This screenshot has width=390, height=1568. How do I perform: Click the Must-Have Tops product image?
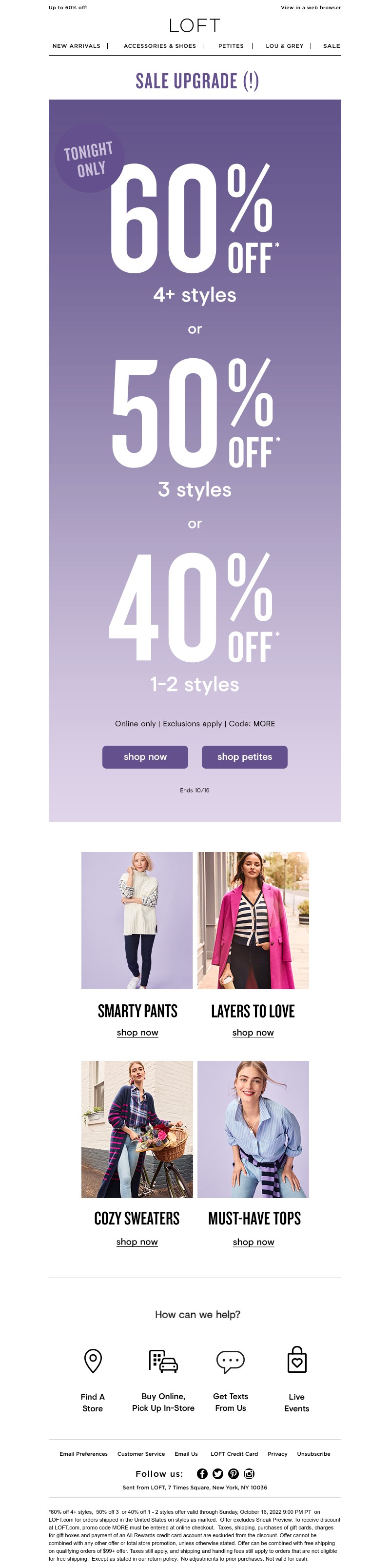coord(253,1130)
